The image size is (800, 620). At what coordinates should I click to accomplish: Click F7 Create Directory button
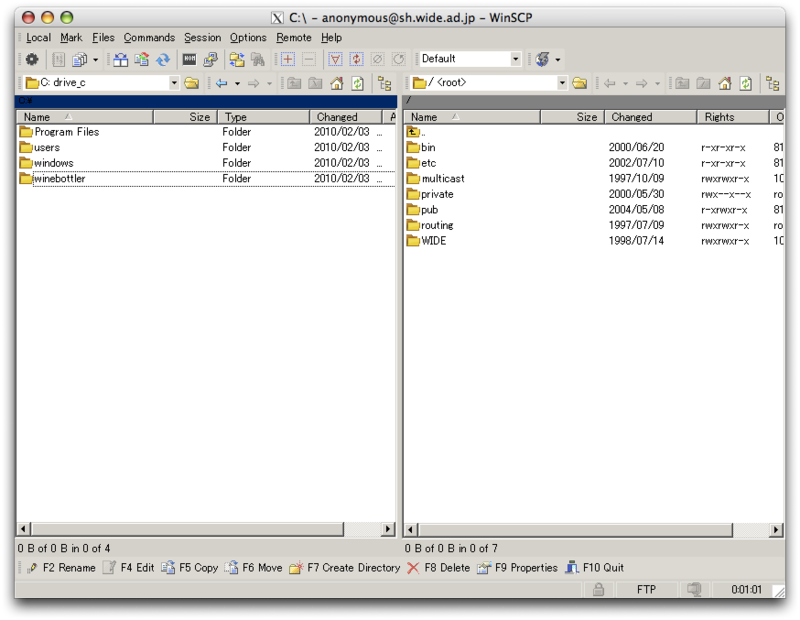click(x=345, y=568)
